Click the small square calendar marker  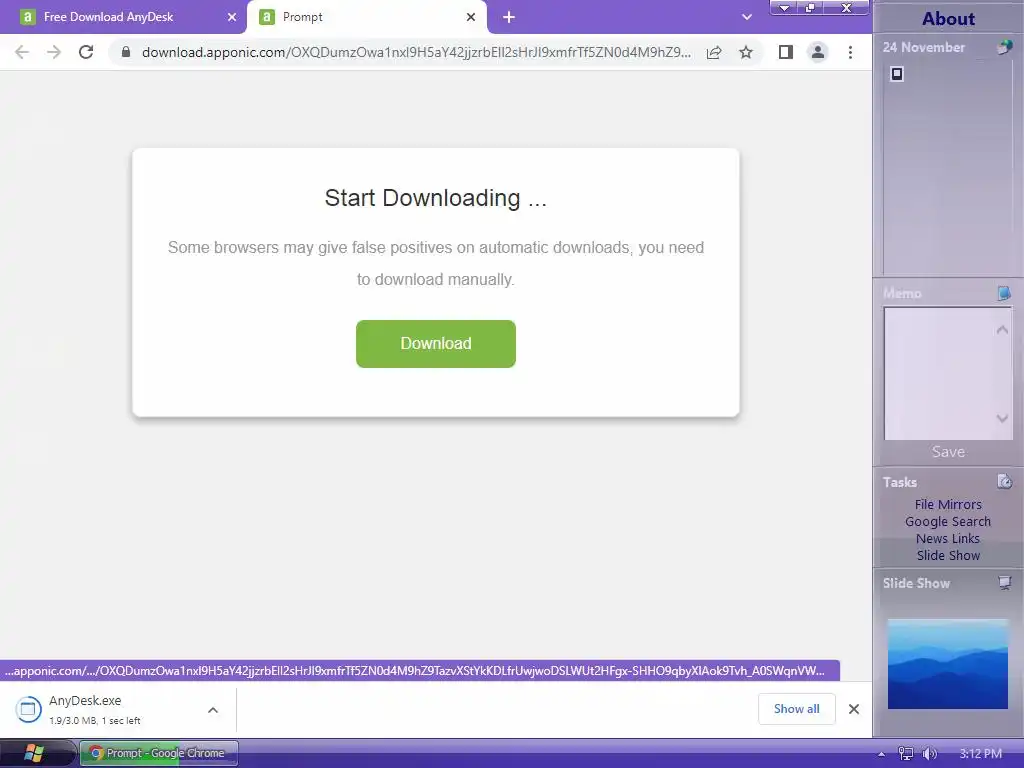pos(897,74)
